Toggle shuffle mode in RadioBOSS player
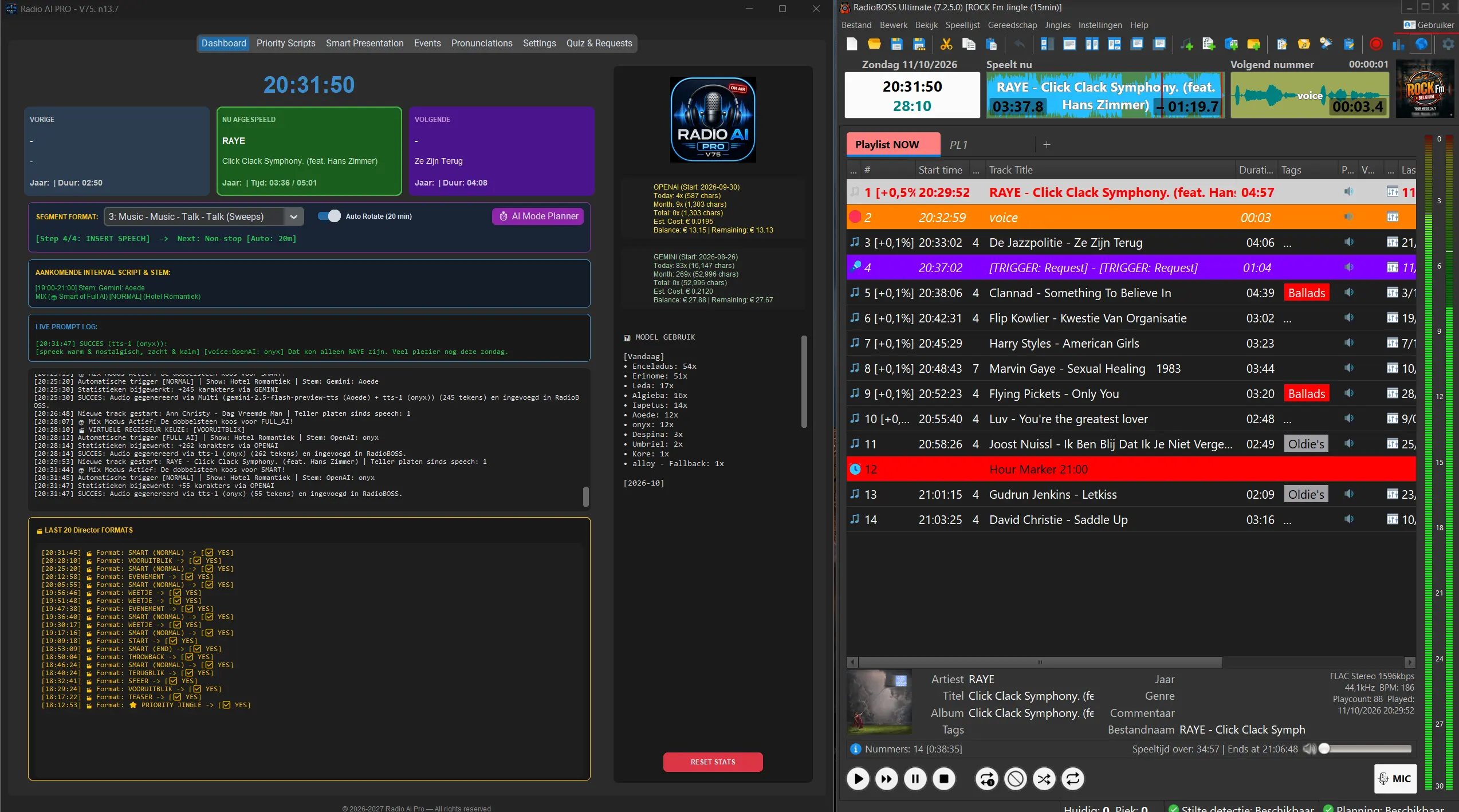 click(x=1044, y=779)
